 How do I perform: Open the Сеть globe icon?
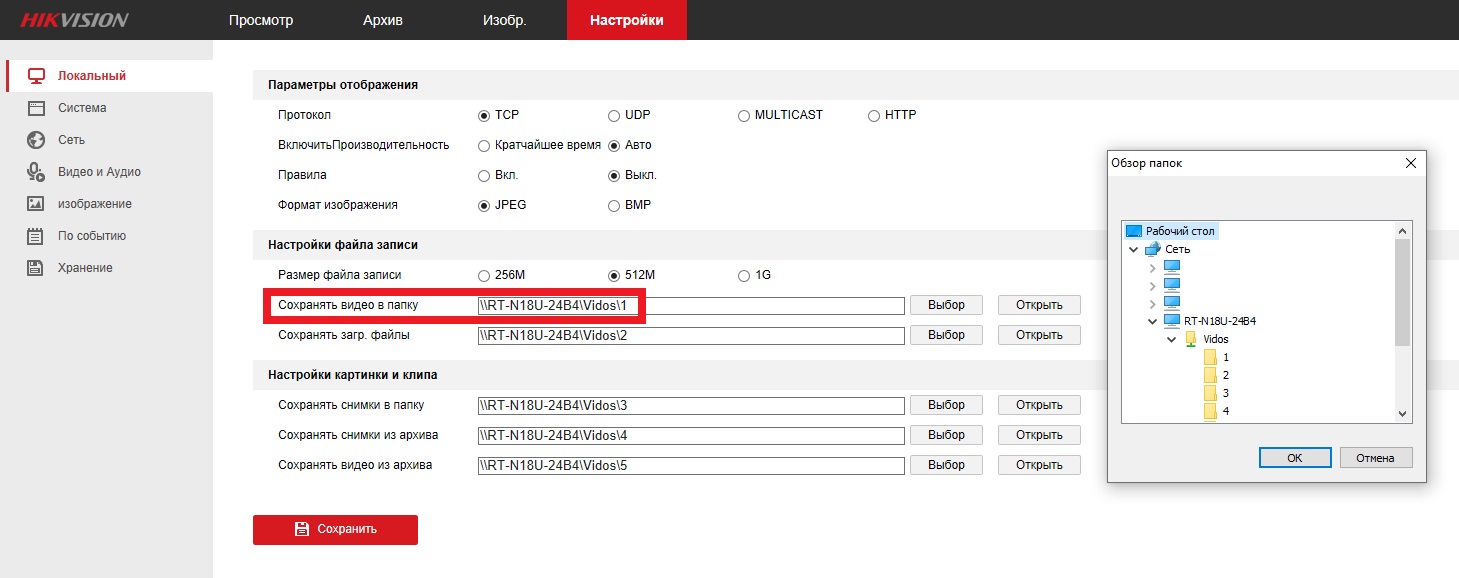[36, 140]
